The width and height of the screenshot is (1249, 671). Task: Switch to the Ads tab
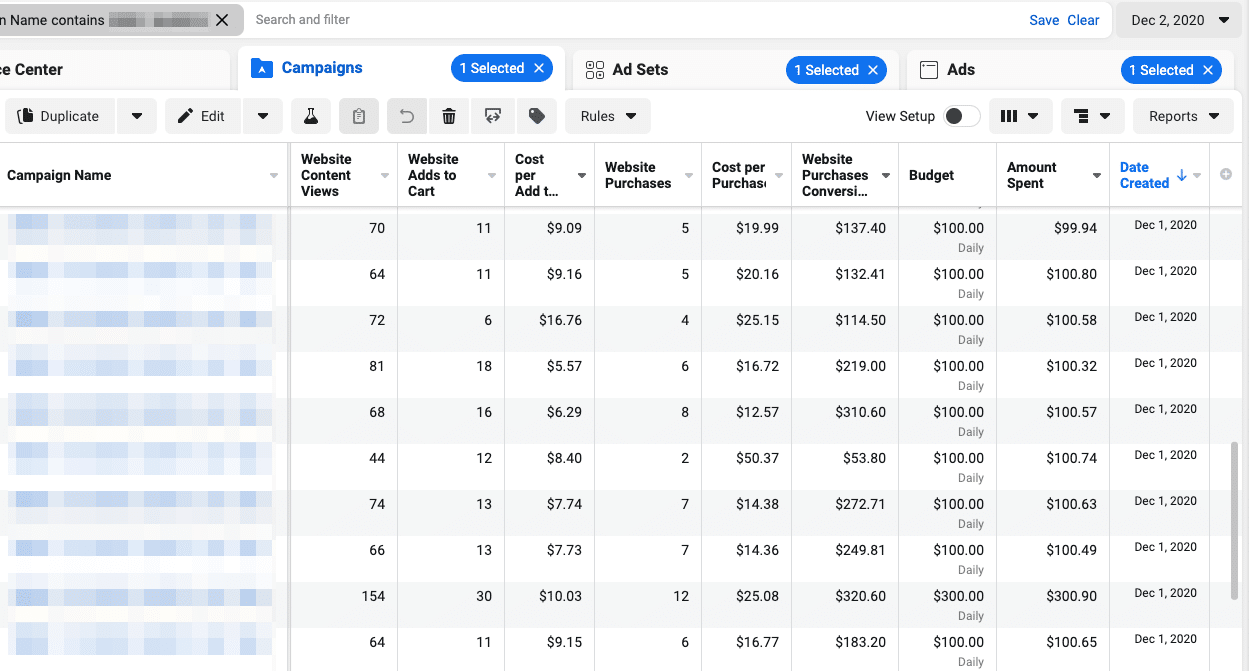coord(960,70)
